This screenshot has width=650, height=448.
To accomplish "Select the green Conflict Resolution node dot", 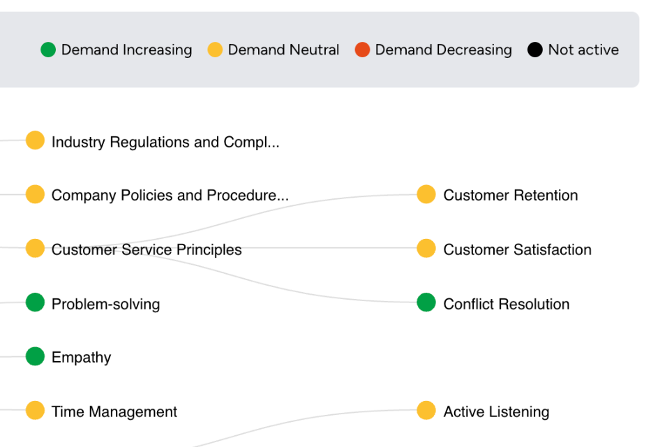I will click(426, 302).
